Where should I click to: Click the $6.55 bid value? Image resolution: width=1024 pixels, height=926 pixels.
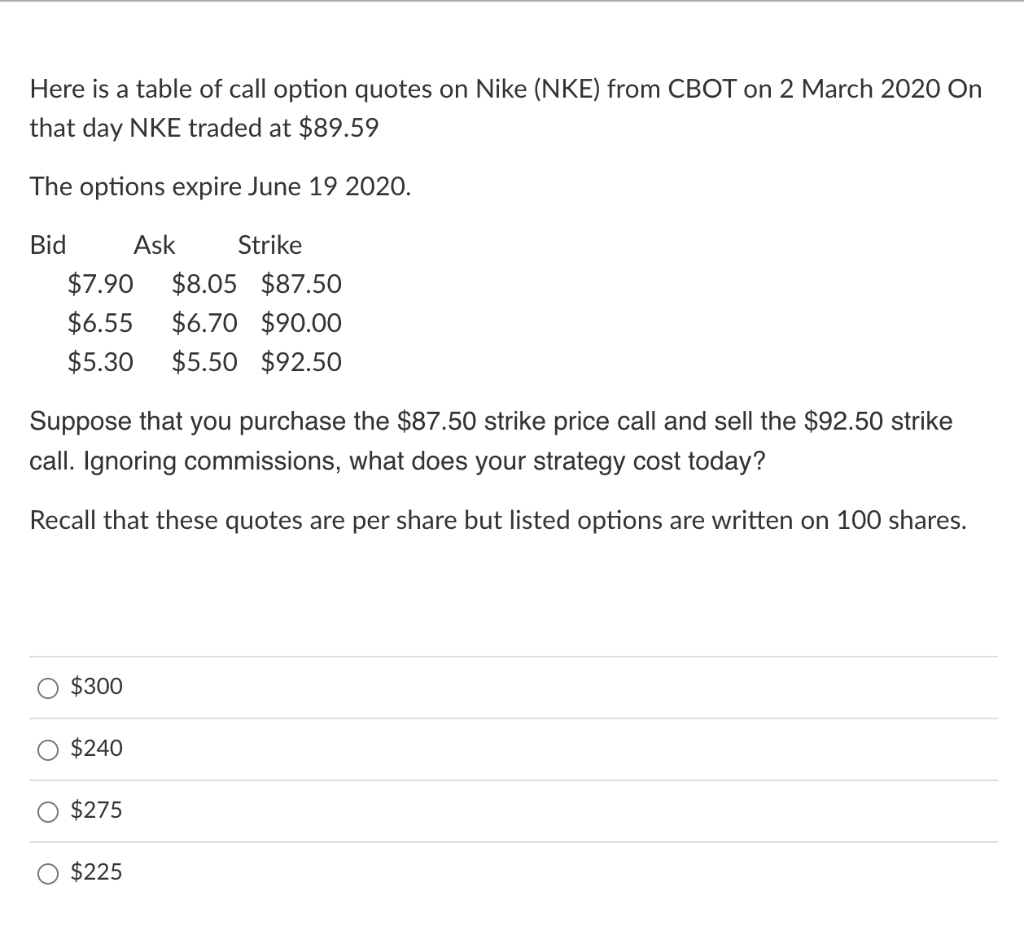click(x=101, y=323)
